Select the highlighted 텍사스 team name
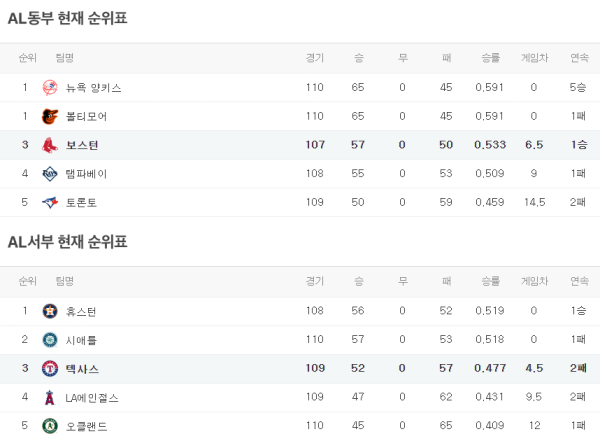The width and height of the screenshot is (600, 441). click(82, 369)
